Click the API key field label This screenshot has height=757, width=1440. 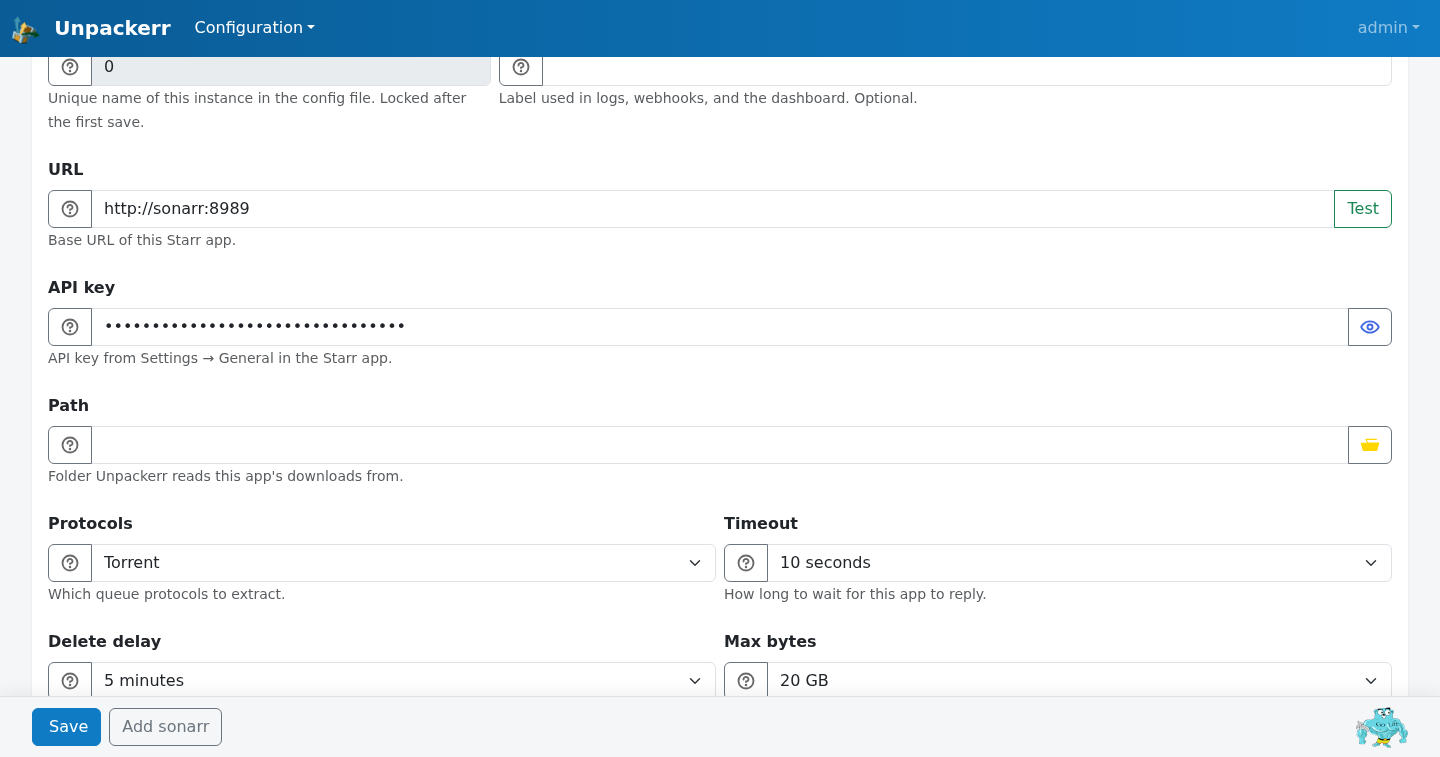click(x=81, y=287)
